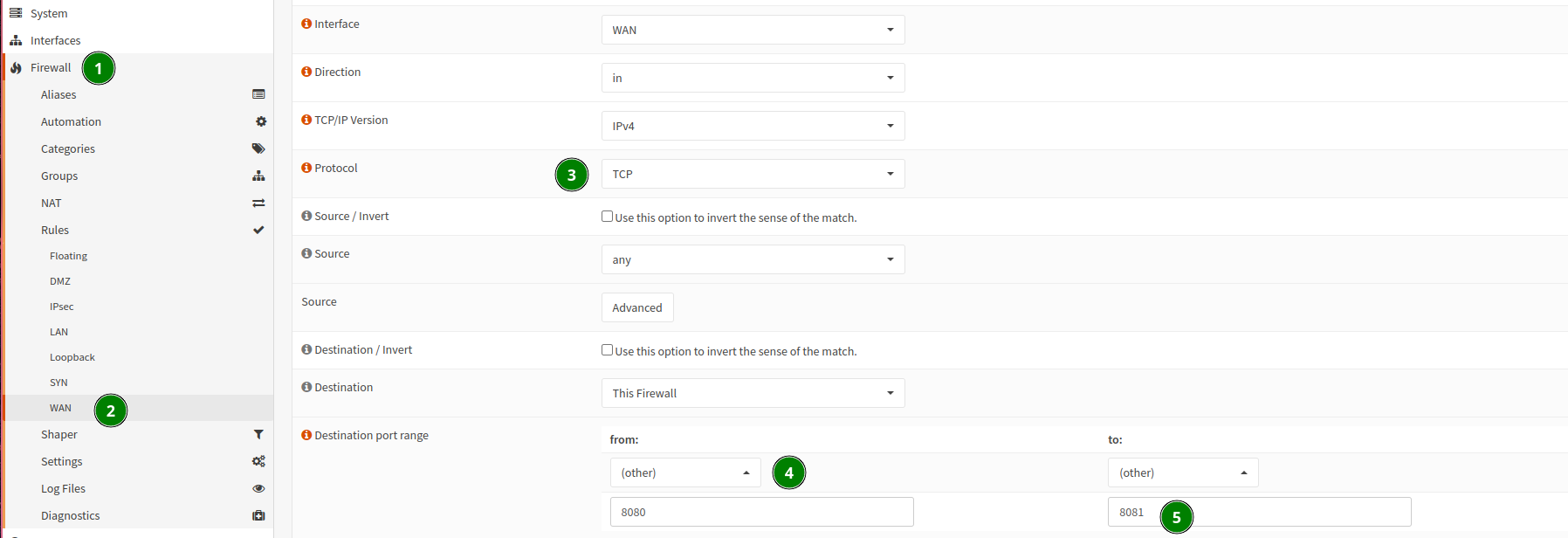The height and width of the screenshot is (538, 1568).
Task: Click the Groups sitemap icon
Action: pyautogui.click(x=258, y=176)
